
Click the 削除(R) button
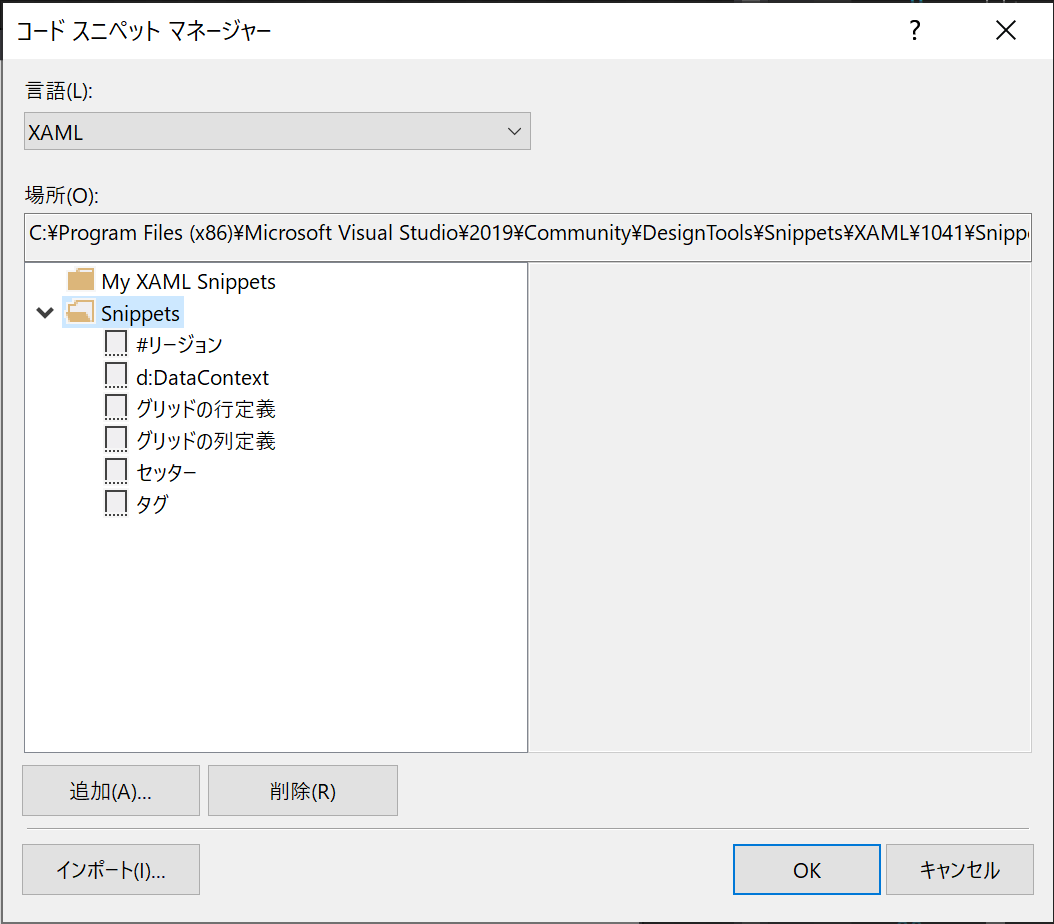coord(302,790)
